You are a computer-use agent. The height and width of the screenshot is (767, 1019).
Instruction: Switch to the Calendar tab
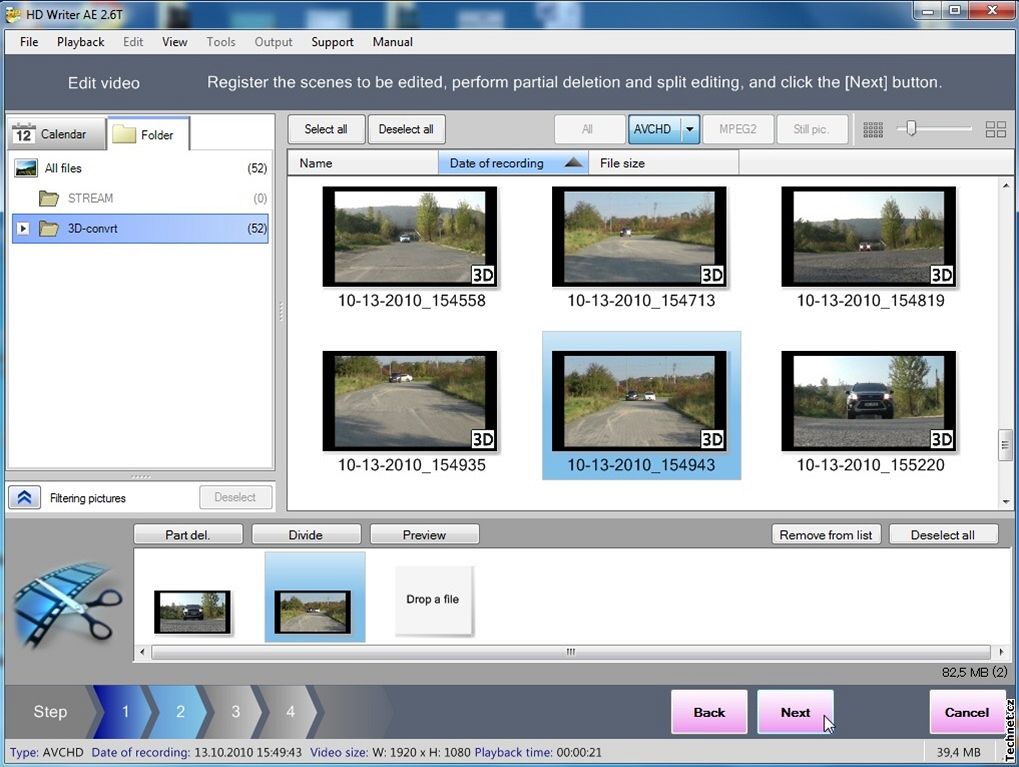point(57,134)
